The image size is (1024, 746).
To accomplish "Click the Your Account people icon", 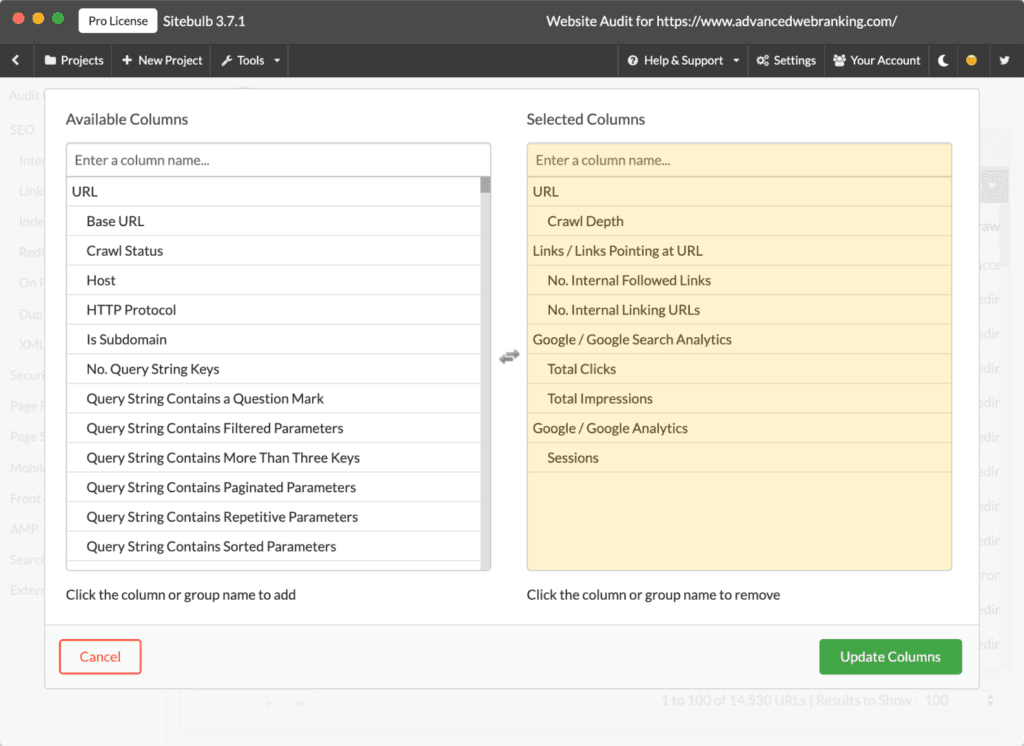I will click(x=839, y=60).
